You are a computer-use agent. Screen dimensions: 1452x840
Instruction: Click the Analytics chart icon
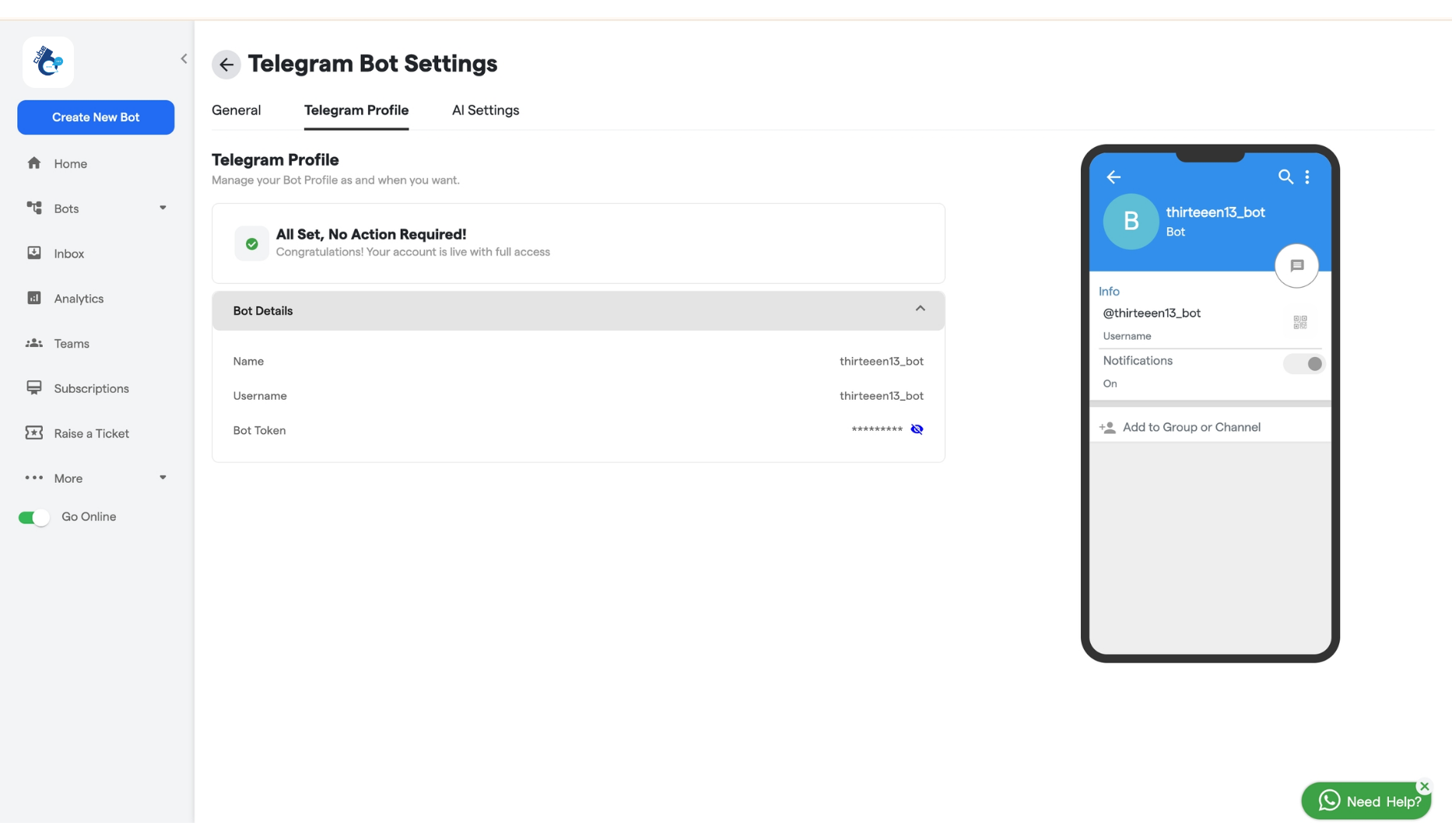pyautogui.click(x=33, y=298)
